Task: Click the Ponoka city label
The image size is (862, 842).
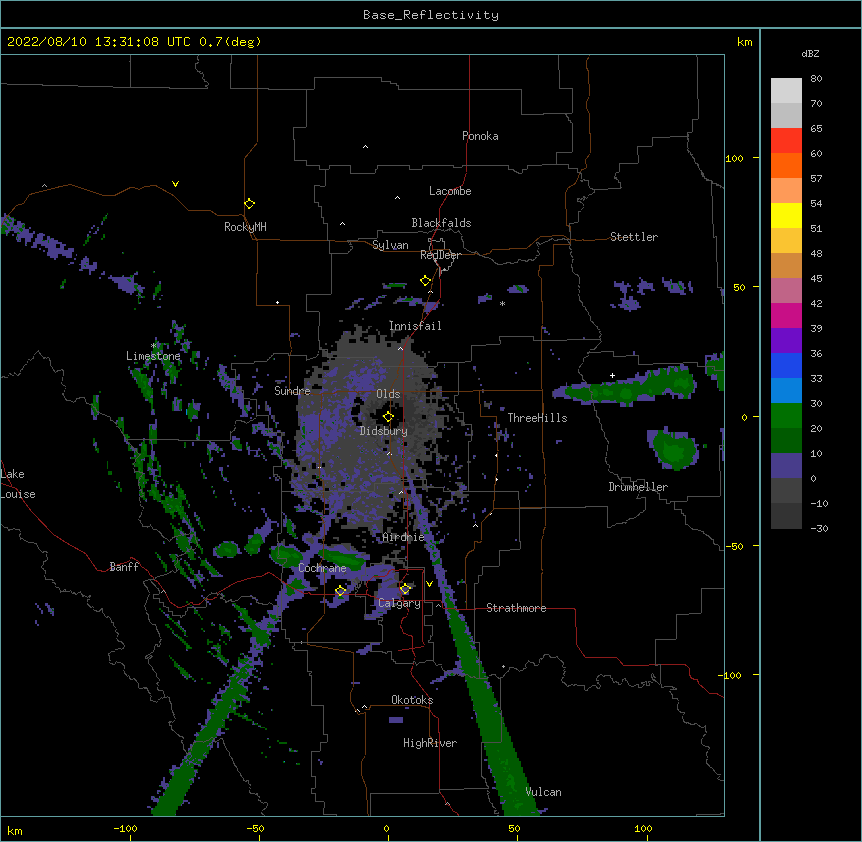Action: pos(480,136)
